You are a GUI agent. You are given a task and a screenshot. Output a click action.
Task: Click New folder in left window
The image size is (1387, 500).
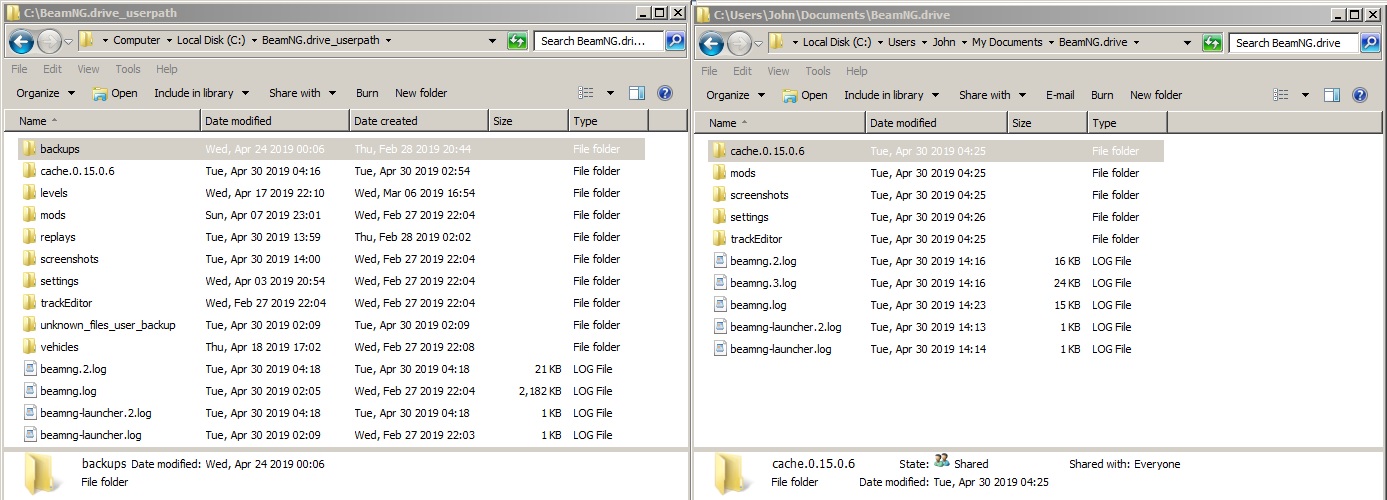tap(421, 93)
